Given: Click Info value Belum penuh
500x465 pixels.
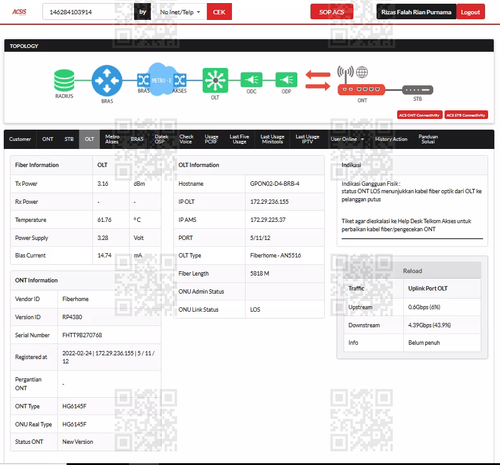Looking at the screenshot, I should [424, 343].
